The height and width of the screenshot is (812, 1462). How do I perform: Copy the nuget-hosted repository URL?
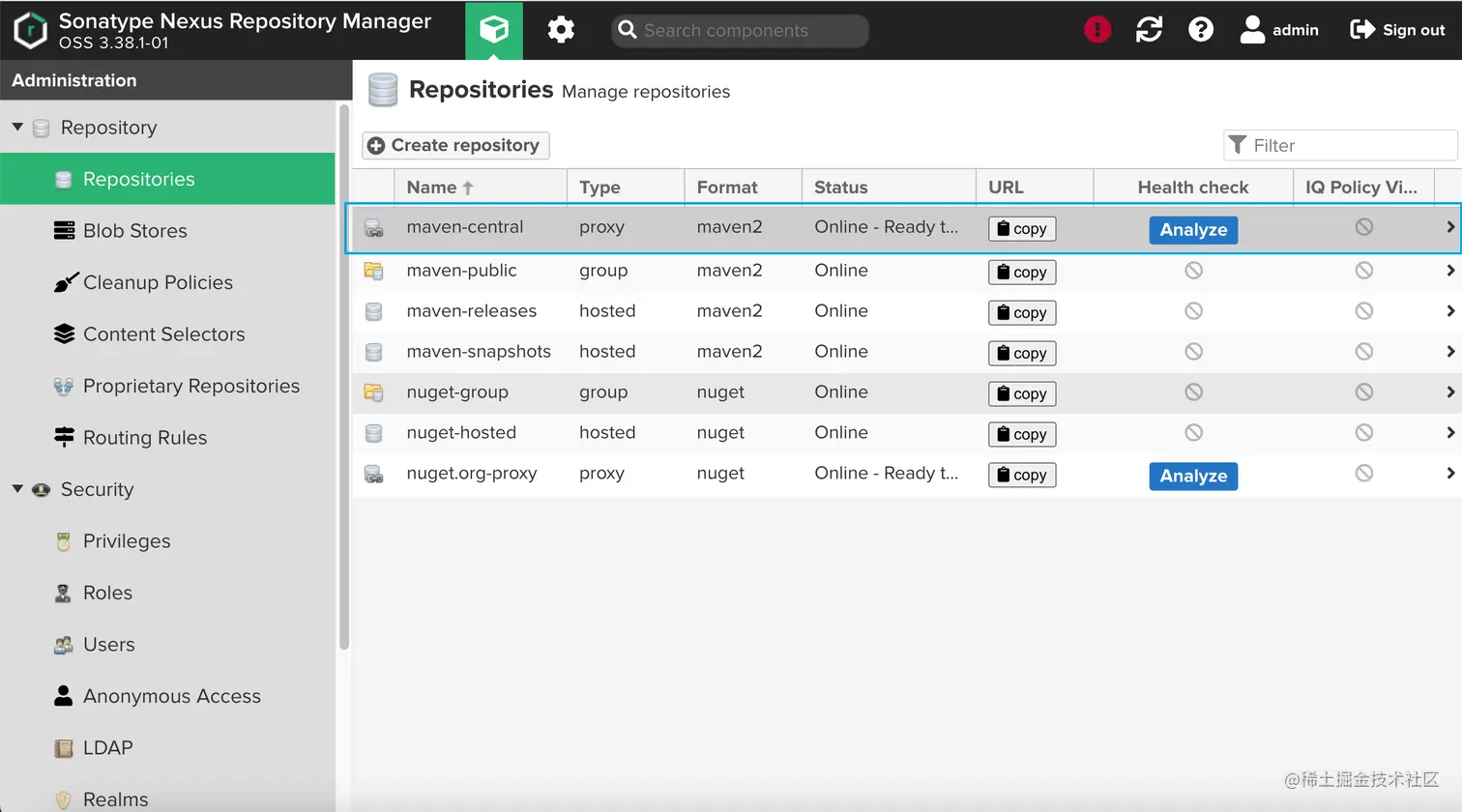[x=1022, y=435]
